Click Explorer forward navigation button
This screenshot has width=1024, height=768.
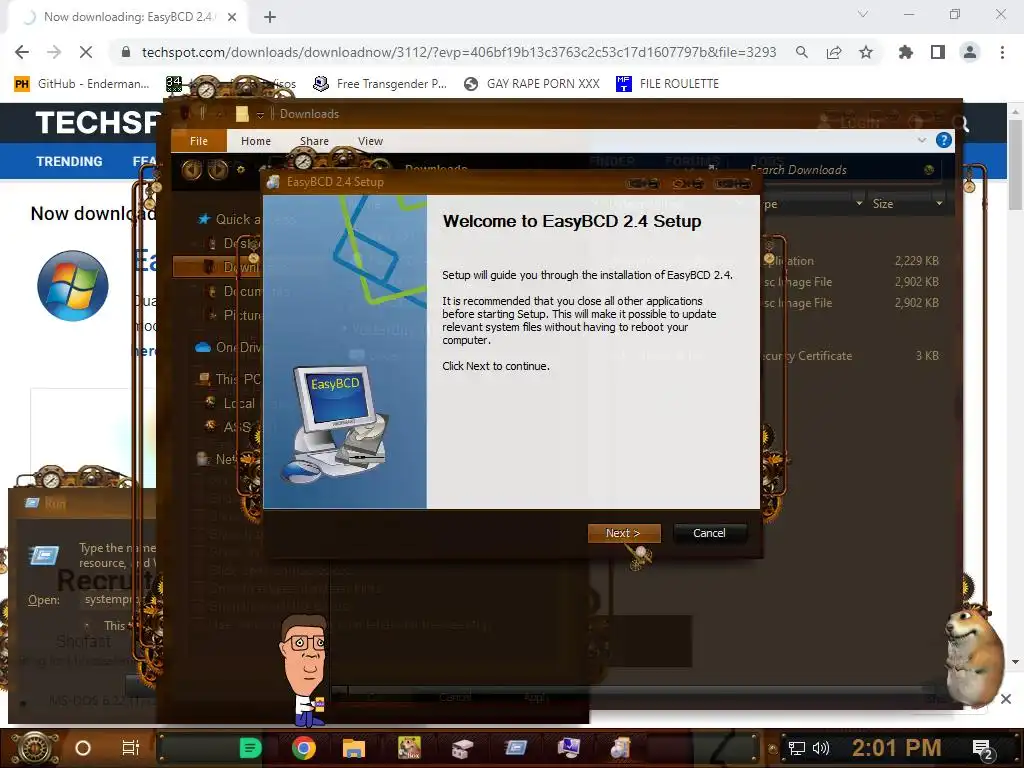217,170
